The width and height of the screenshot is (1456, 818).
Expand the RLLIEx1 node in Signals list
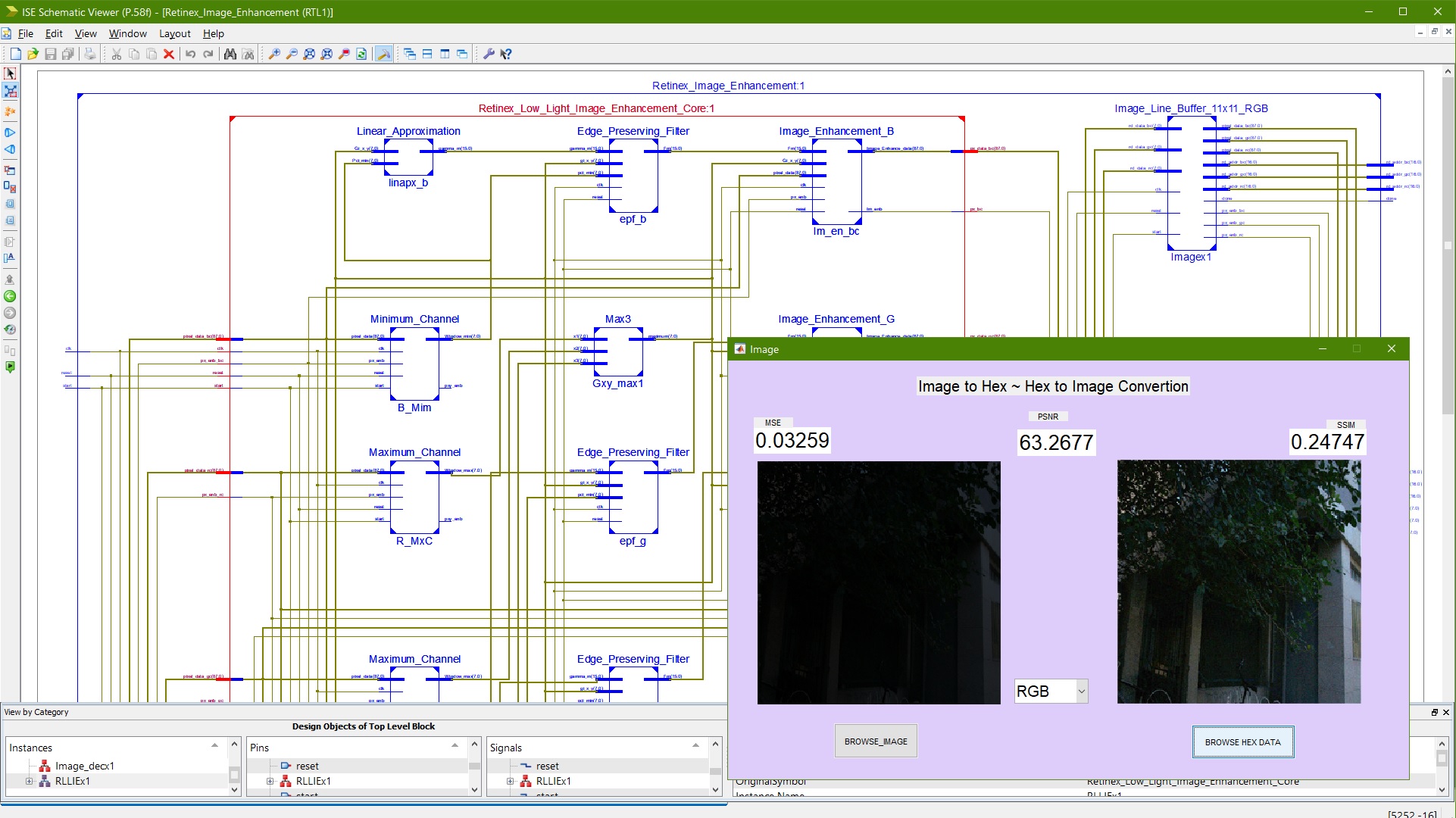coord(510,781)
